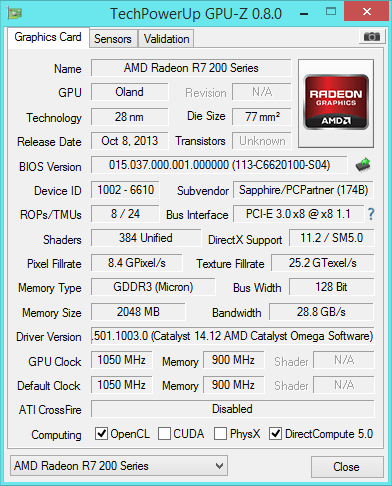Click the Pixel Fillrate field 8.4 GPixel/s
392x486 pixels.
[x=137, y=263]
